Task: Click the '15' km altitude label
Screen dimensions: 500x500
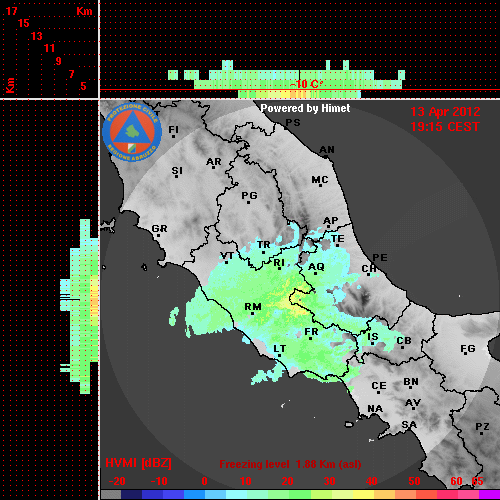Action: [x=24, y=23]
